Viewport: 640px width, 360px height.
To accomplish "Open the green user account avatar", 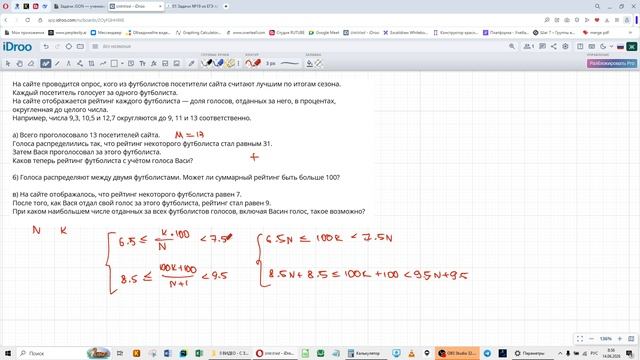I will (x=631, y=47).
